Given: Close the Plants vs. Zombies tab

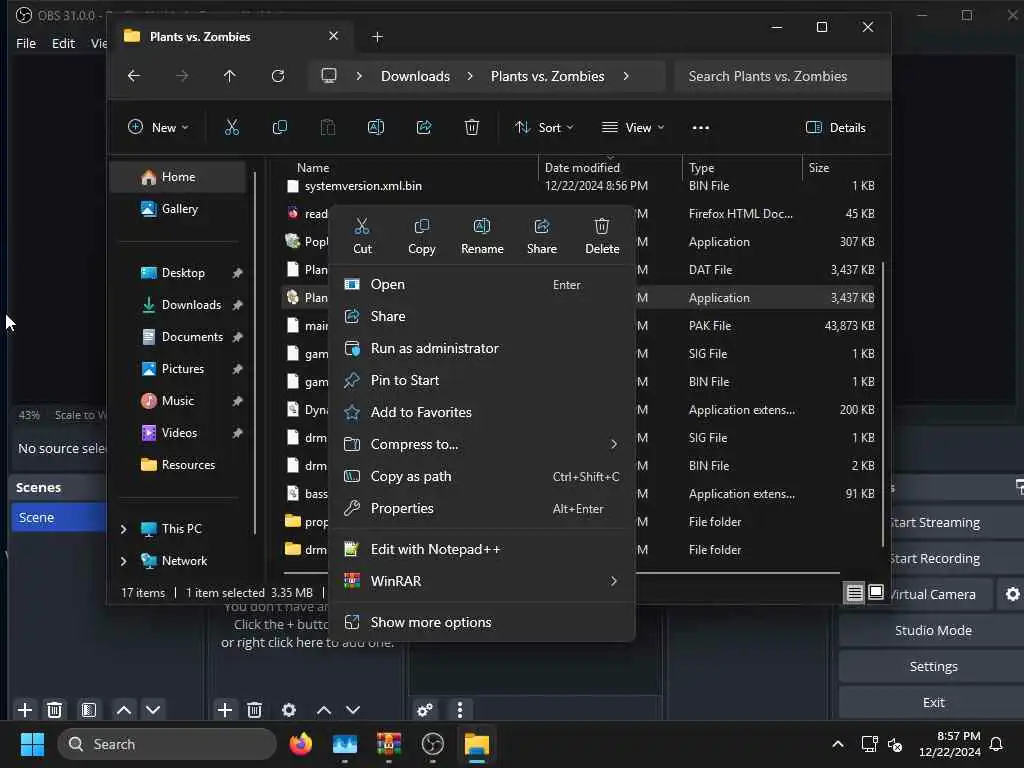Looking at the screenshot, I should tap(333, 36).
